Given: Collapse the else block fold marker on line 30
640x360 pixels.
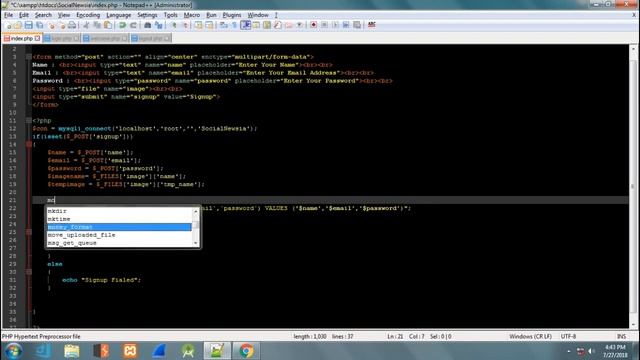Looking at the screenshot, I should (29, 272).
